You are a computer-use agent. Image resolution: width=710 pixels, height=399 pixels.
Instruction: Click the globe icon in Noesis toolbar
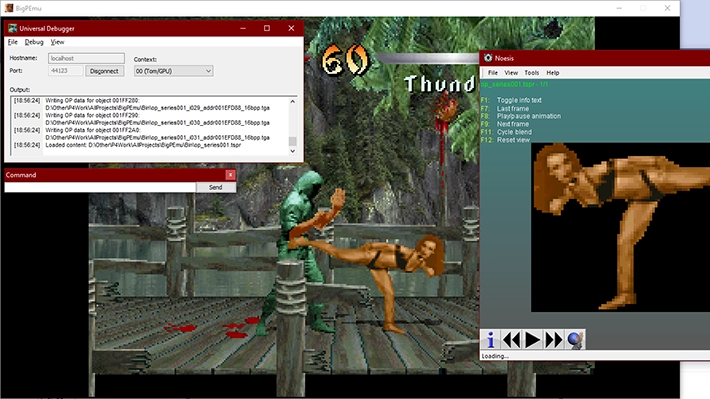pos(575,339)
